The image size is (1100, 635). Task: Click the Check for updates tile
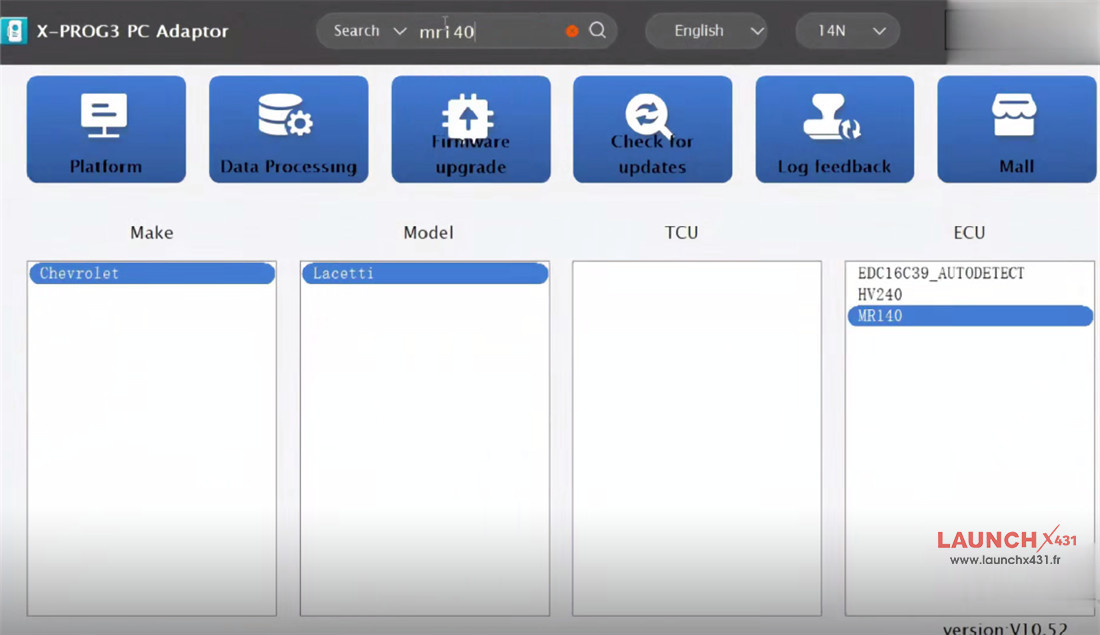click(652, 129)
